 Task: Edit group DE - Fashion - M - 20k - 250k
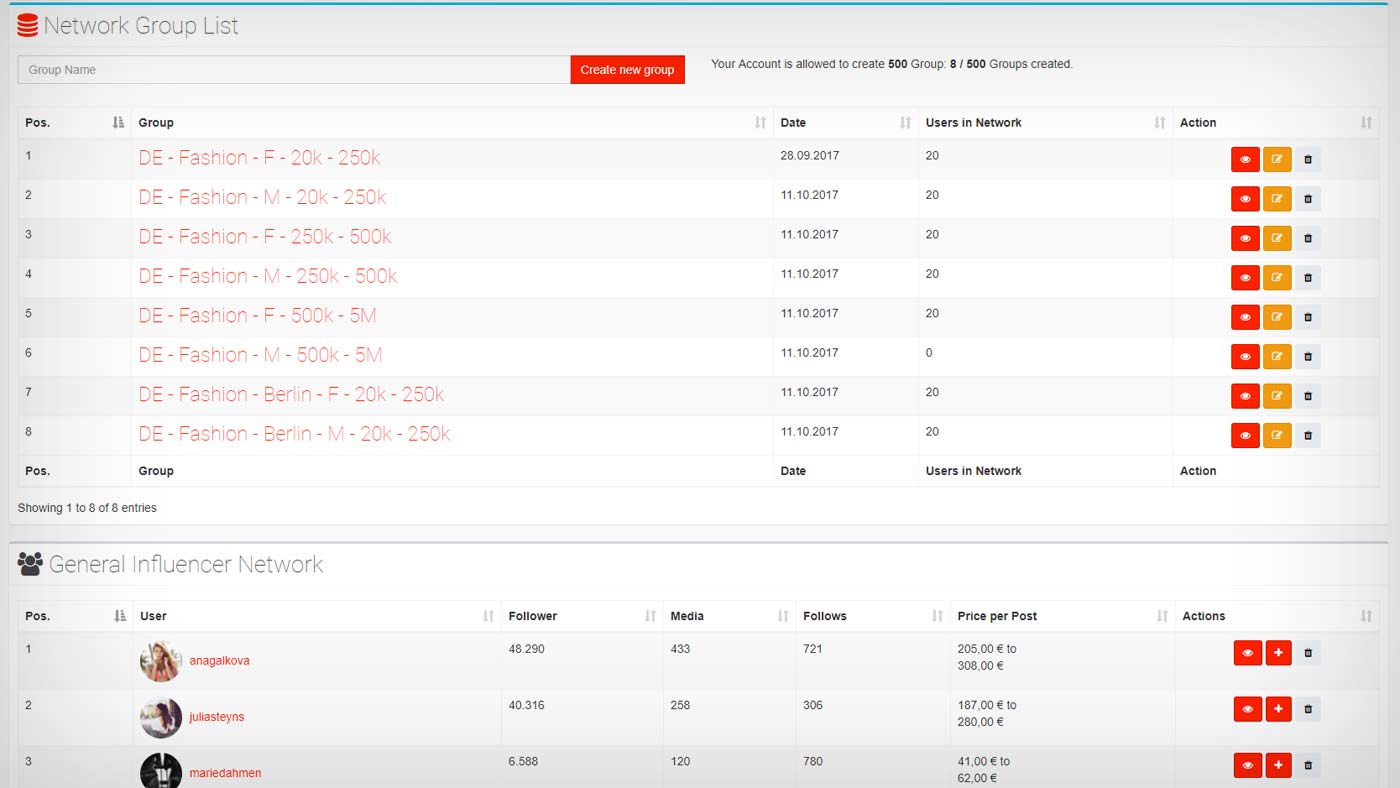pos(1277,199)
